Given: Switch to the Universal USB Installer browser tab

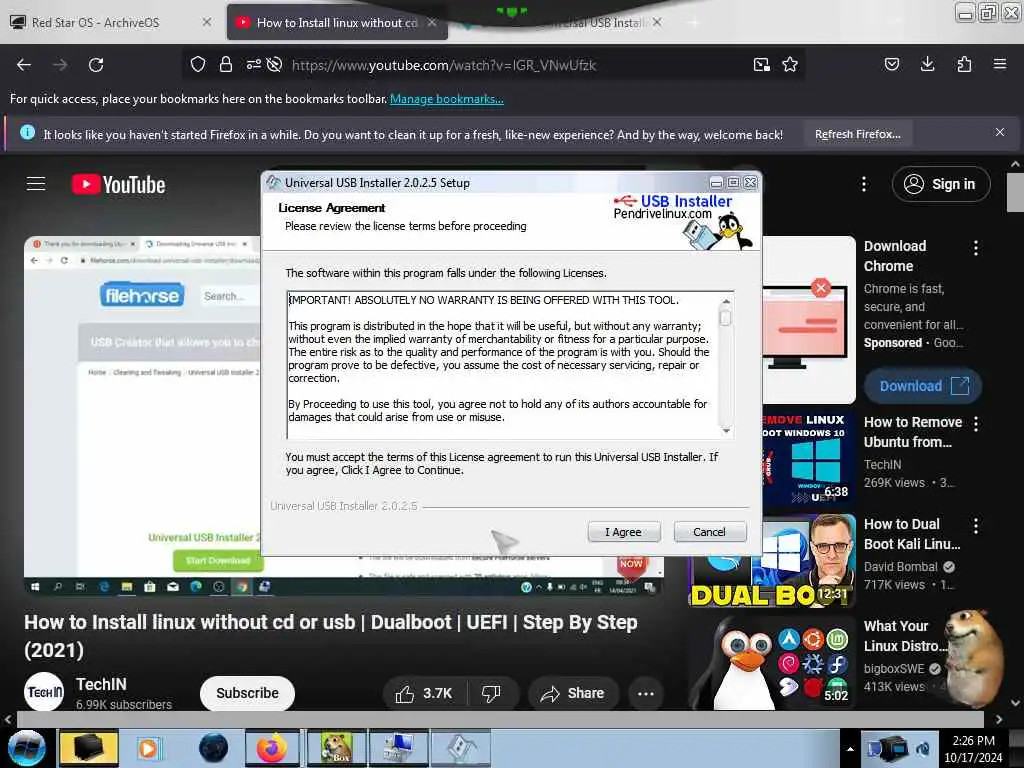Looking at the screenshot, I should click(x=600, y=23).
